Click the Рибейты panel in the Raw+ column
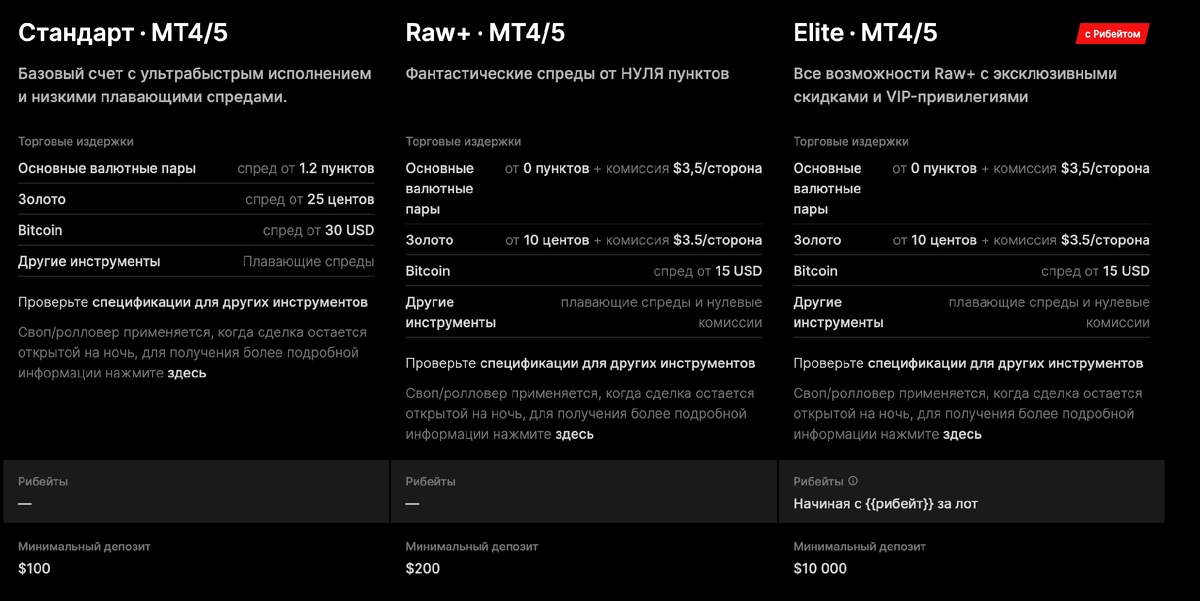1200x601 pixels. [x=583, y=491]
